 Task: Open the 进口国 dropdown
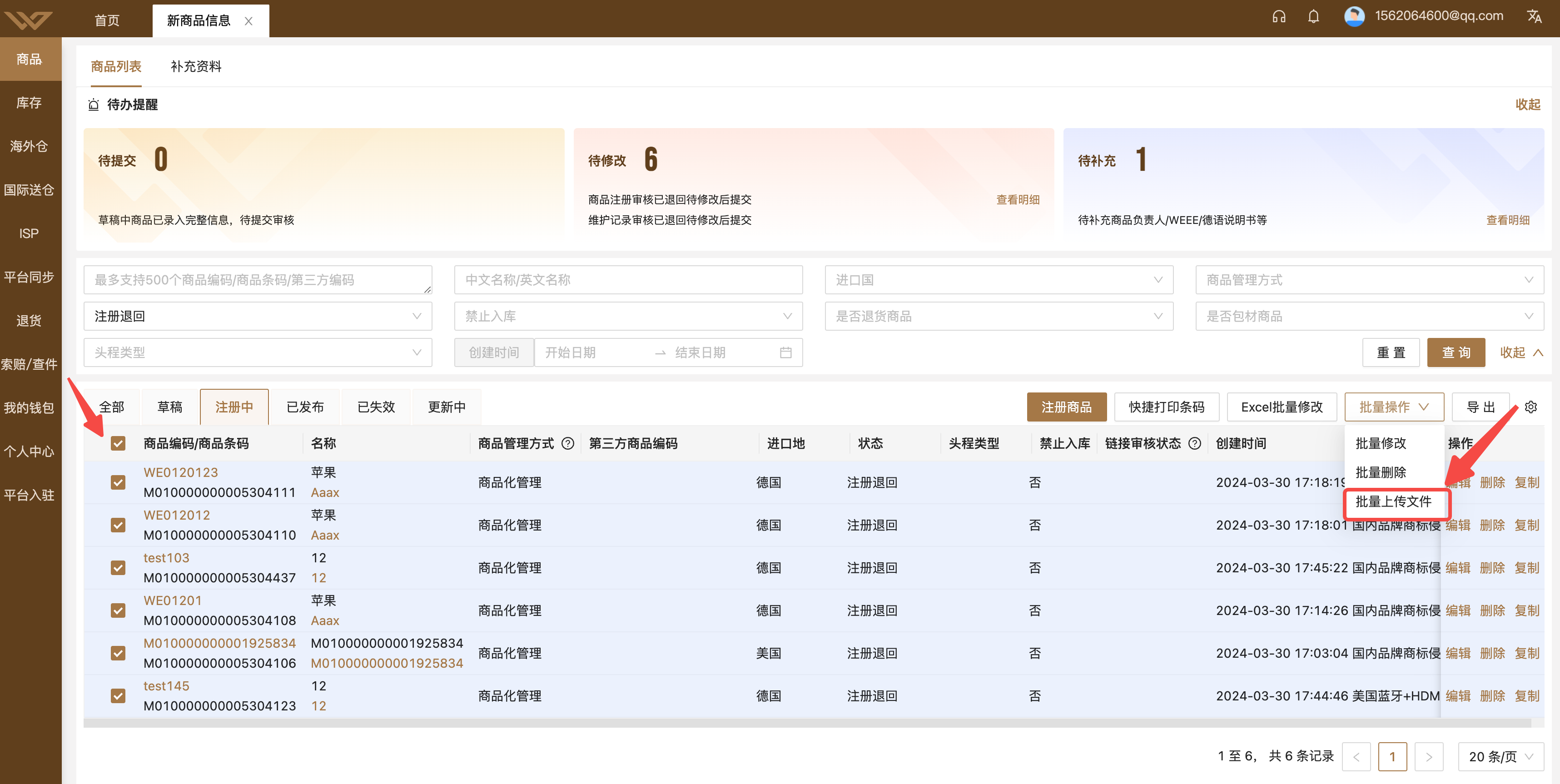coord(999,280)
